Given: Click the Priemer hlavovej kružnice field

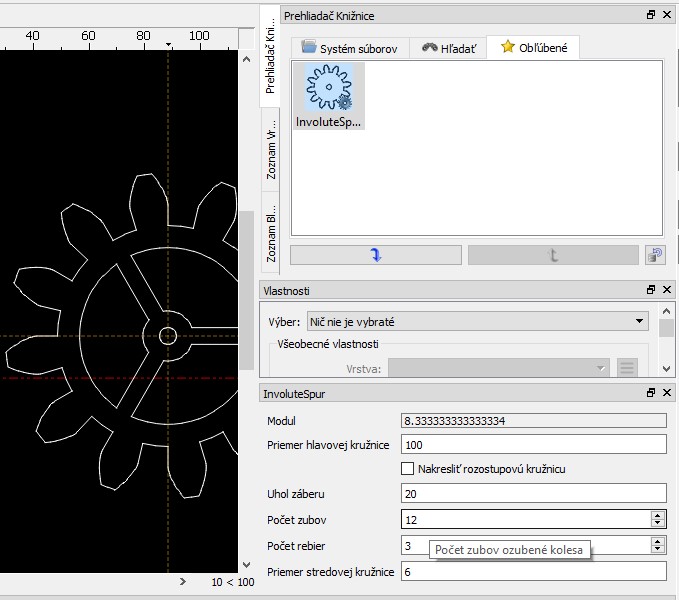Looking at the screenshot, I should click(533, 445).
